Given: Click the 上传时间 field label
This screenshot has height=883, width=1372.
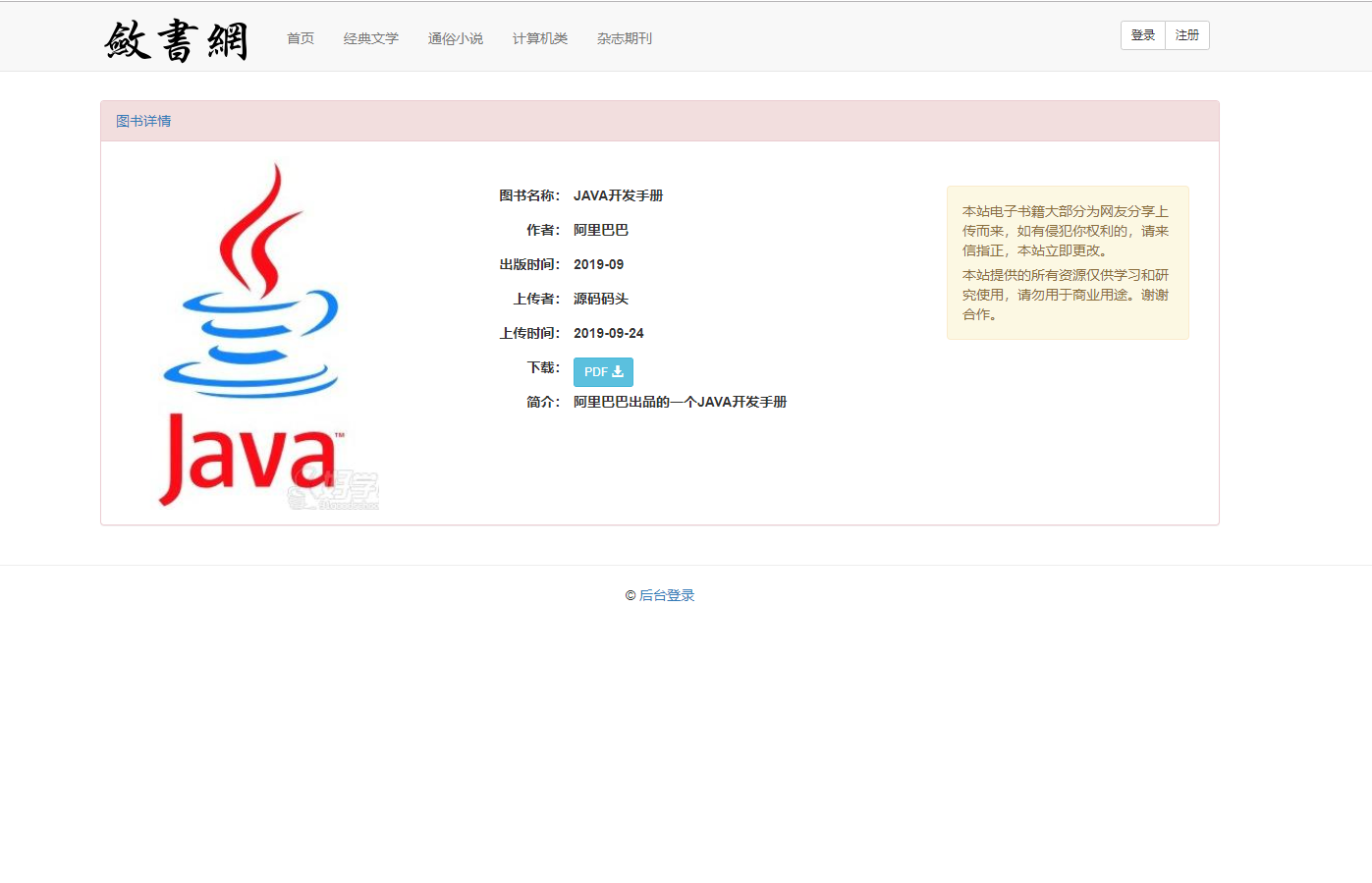Looking at the screenshot, I should coord(529,333).
